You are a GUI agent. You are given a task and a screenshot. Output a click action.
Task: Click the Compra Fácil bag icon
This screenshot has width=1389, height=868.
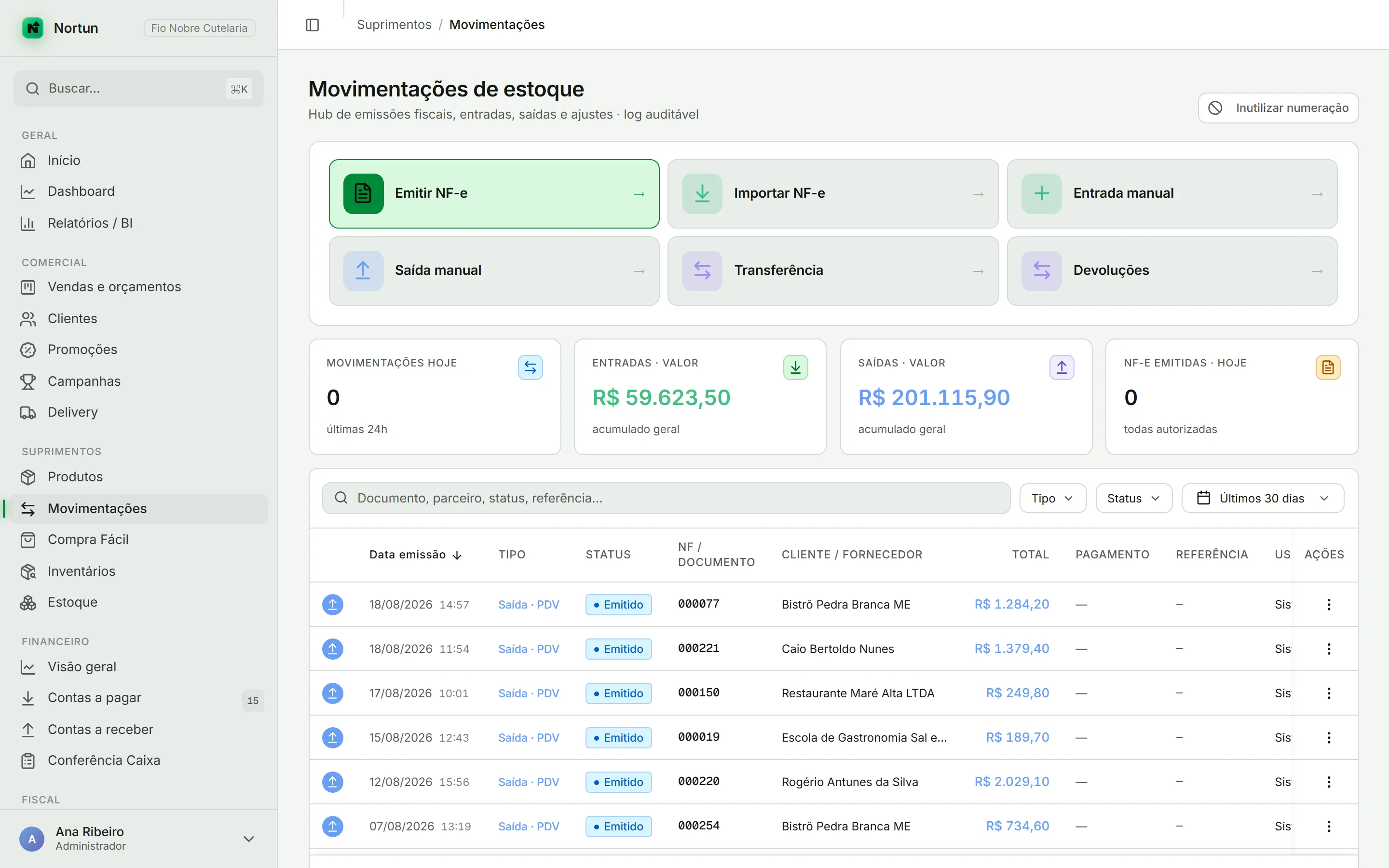coord(28,539)
